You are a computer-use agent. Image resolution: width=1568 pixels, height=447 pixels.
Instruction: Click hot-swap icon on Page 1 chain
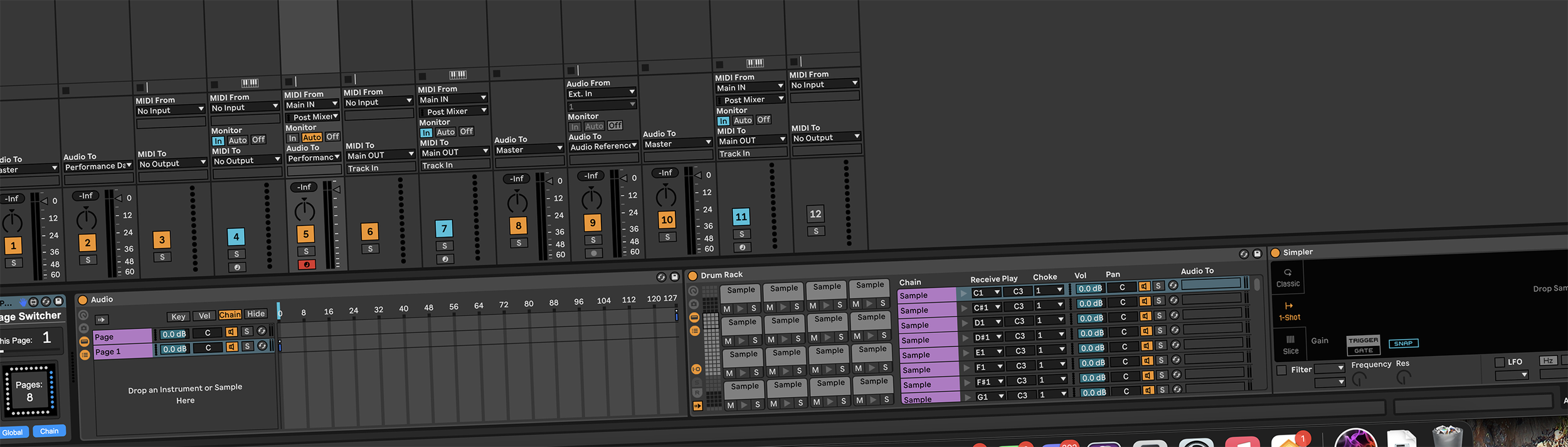tap(262, 346)
